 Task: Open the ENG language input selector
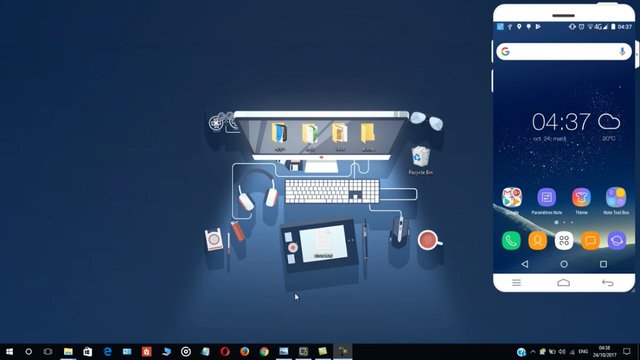(583, 351)
